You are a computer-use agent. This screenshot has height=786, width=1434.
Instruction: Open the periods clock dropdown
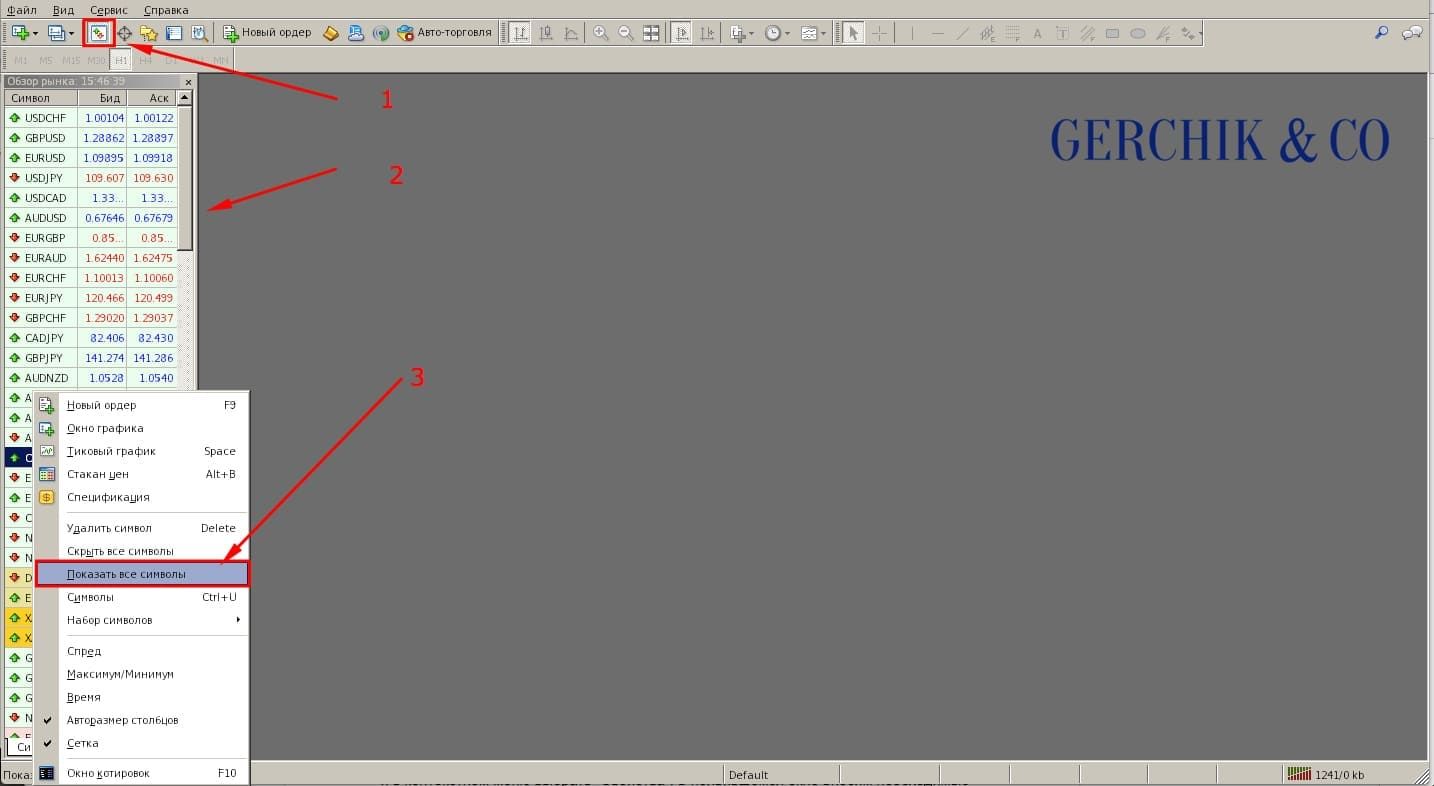point(777,33)
